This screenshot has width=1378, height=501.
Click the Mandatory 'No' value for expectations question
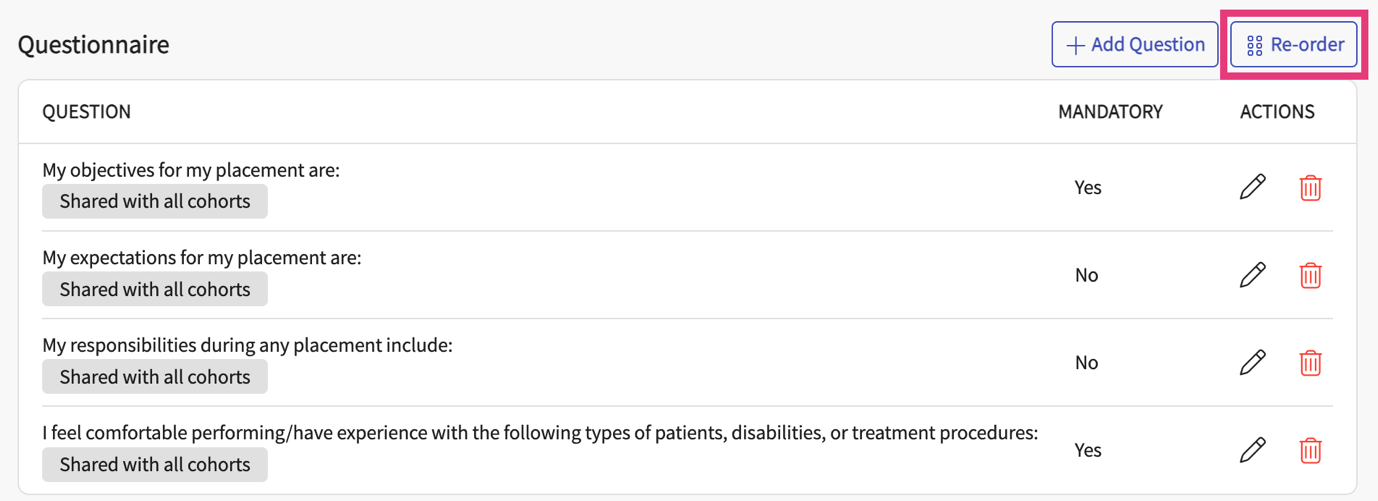pyautogui.click(x=1086, y=275)
